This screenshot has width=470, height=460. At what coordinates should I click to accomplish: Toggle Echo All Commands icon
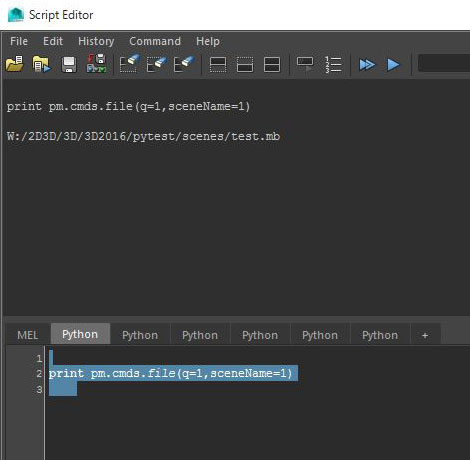[305, 64]
